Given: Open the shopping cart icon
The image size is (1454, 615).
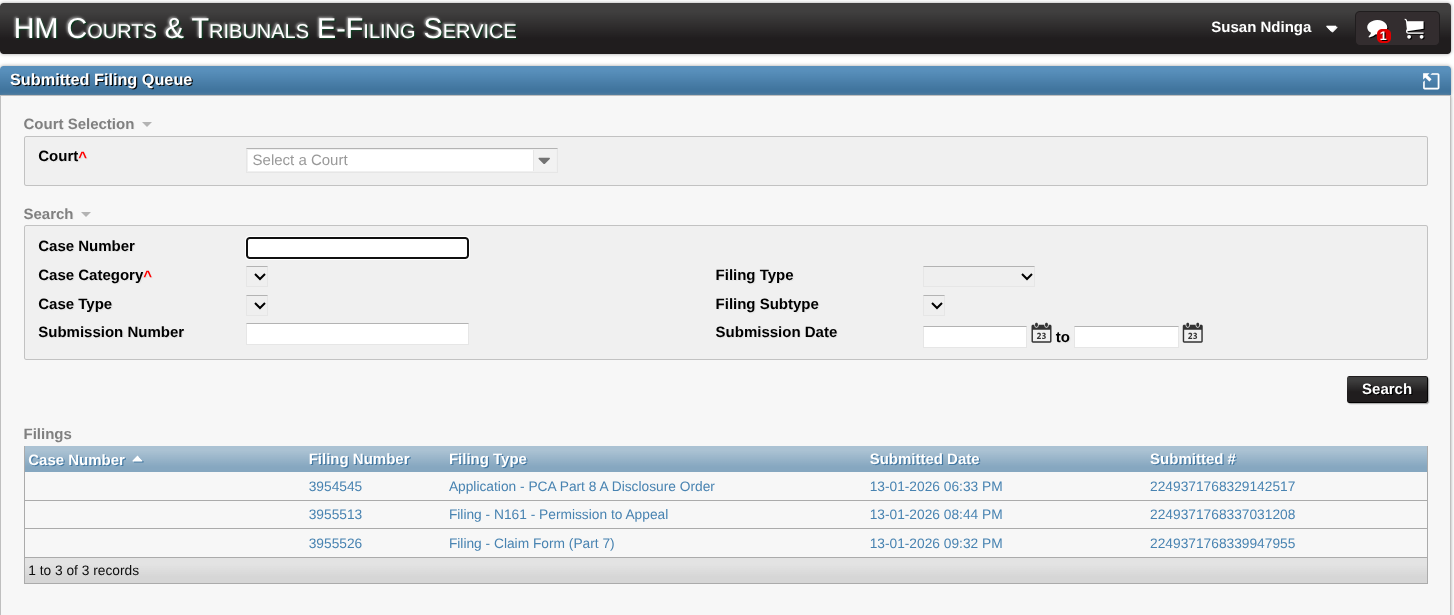Looking at the screenshot, I should (x=1414, y=29).
